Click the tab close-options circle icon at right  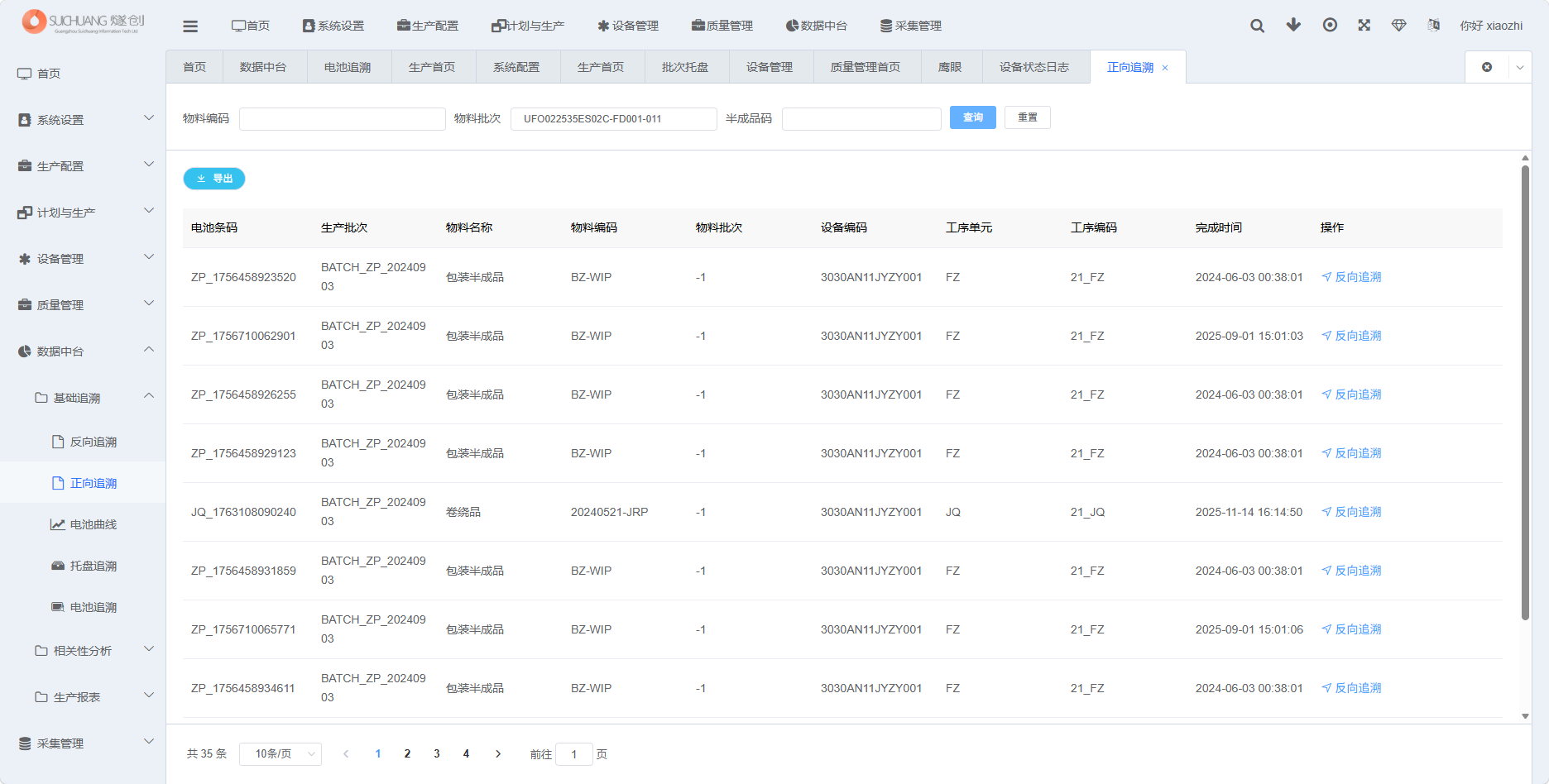coord(1487,67)
